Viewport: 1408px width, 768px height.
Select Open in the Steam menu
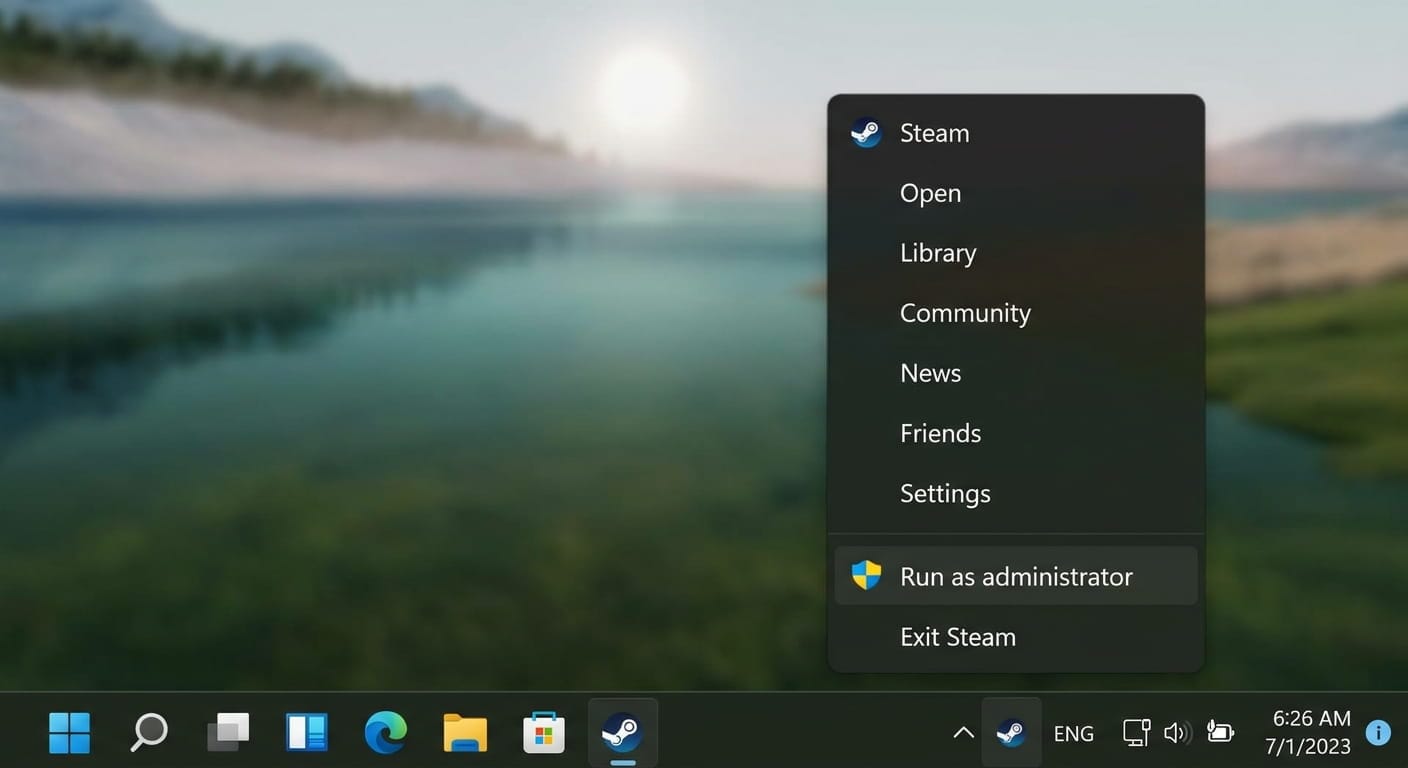1016,193
